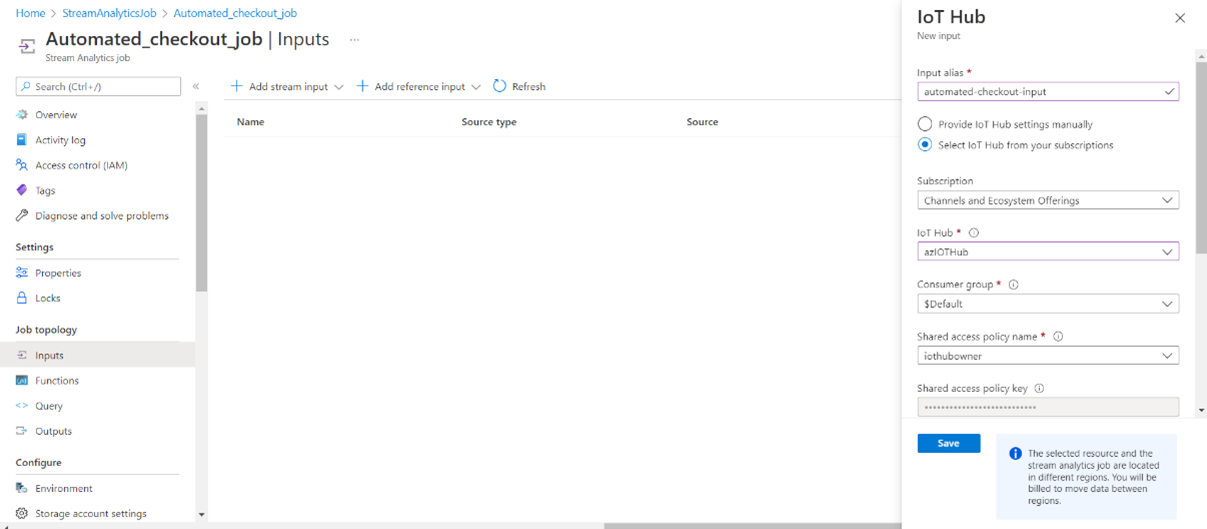Click the Activity log icon
This screenshot has width=1207, height=529.
tap(22, 140)
